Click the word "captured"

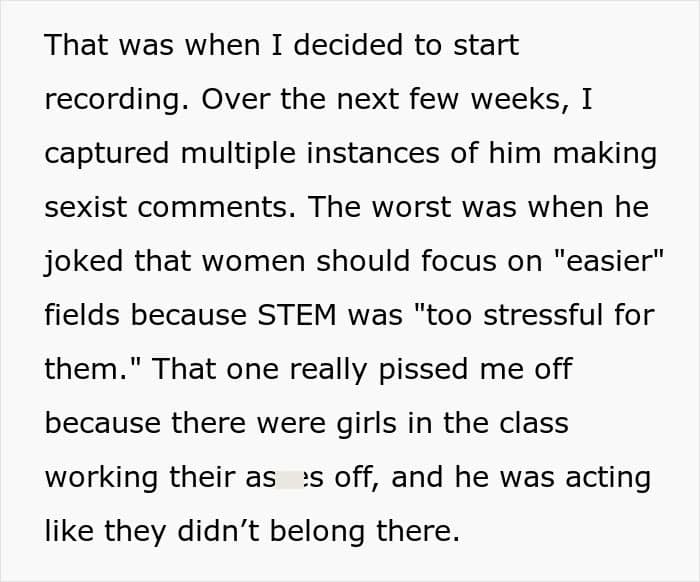point(107,154)
